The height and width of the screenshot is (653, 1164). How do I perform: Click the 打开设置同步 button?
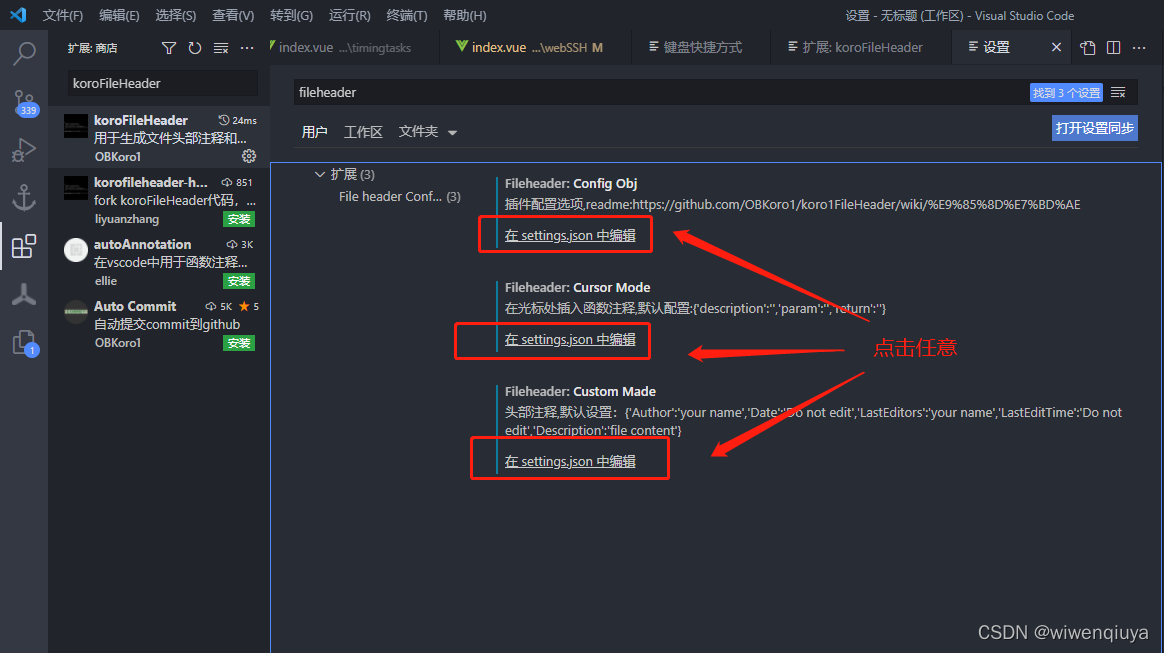(x=1094, y=128)
